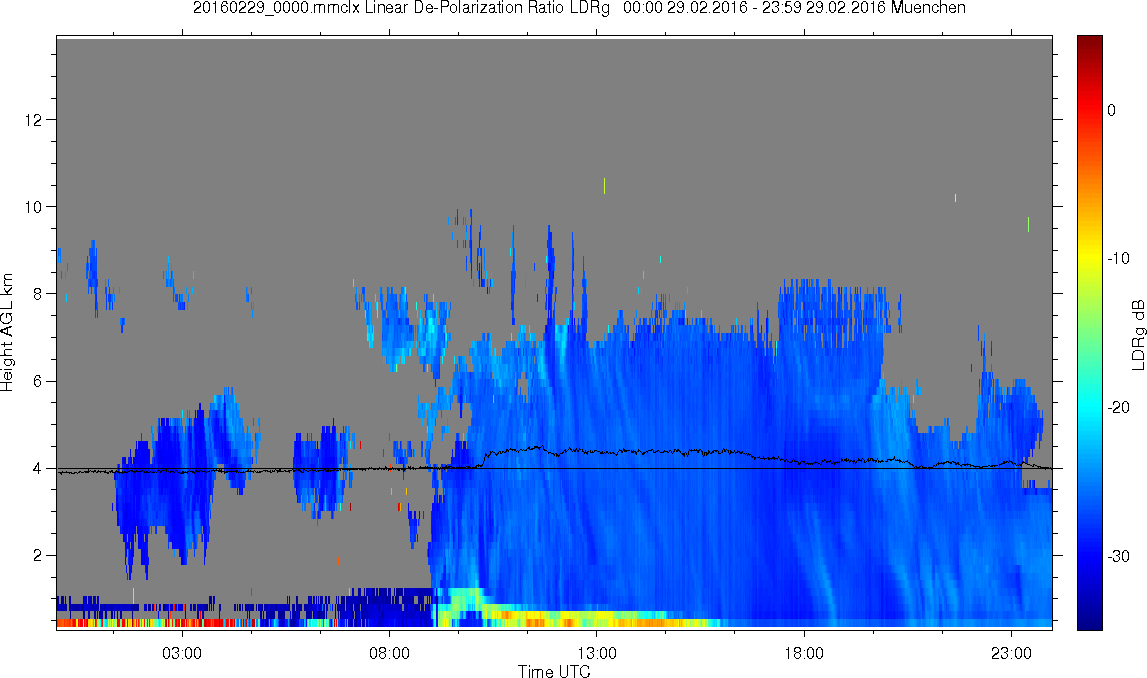Click the colorbar label '-30'
This screenshot has width=1147, height=678.
click(x=1118, y=557)
